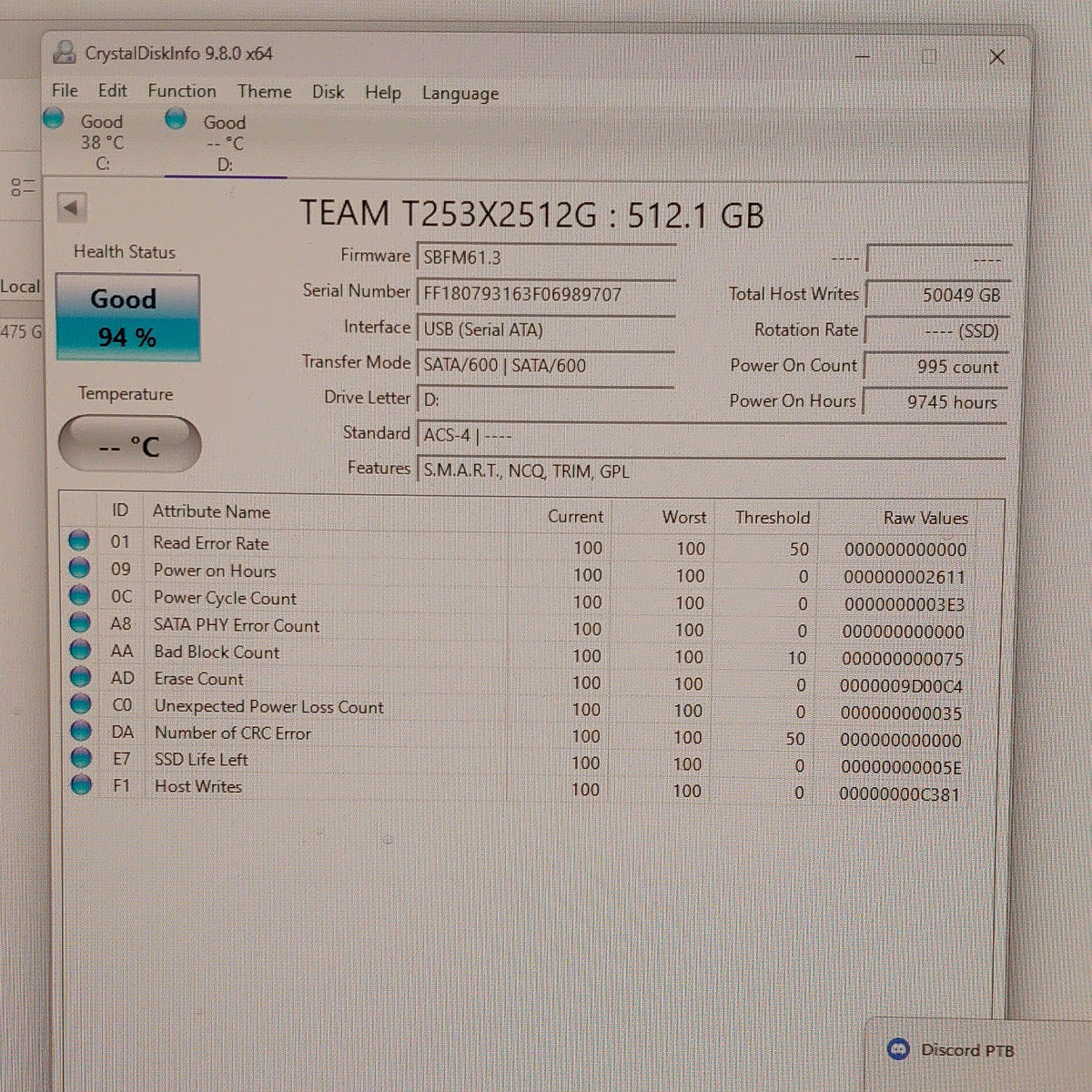1092x1092 pixels.
Task: Select the C: drive status orb
Action: tap(54, 118)
